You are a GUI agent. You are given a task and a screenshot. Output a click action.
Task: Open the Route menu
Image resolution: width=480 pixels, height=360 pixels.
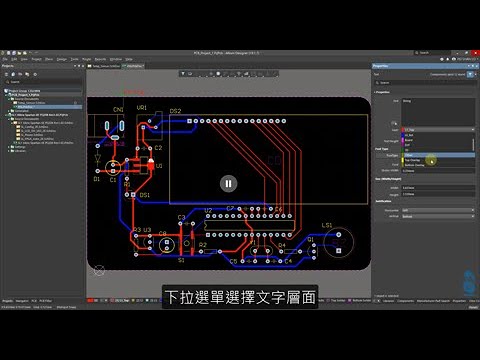[x=86, y=59]
